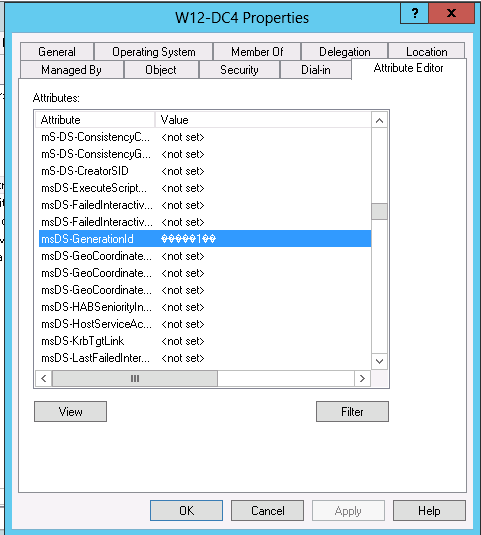
Task: Click the horizontal scroll right arrow
Action: [362, 378]
